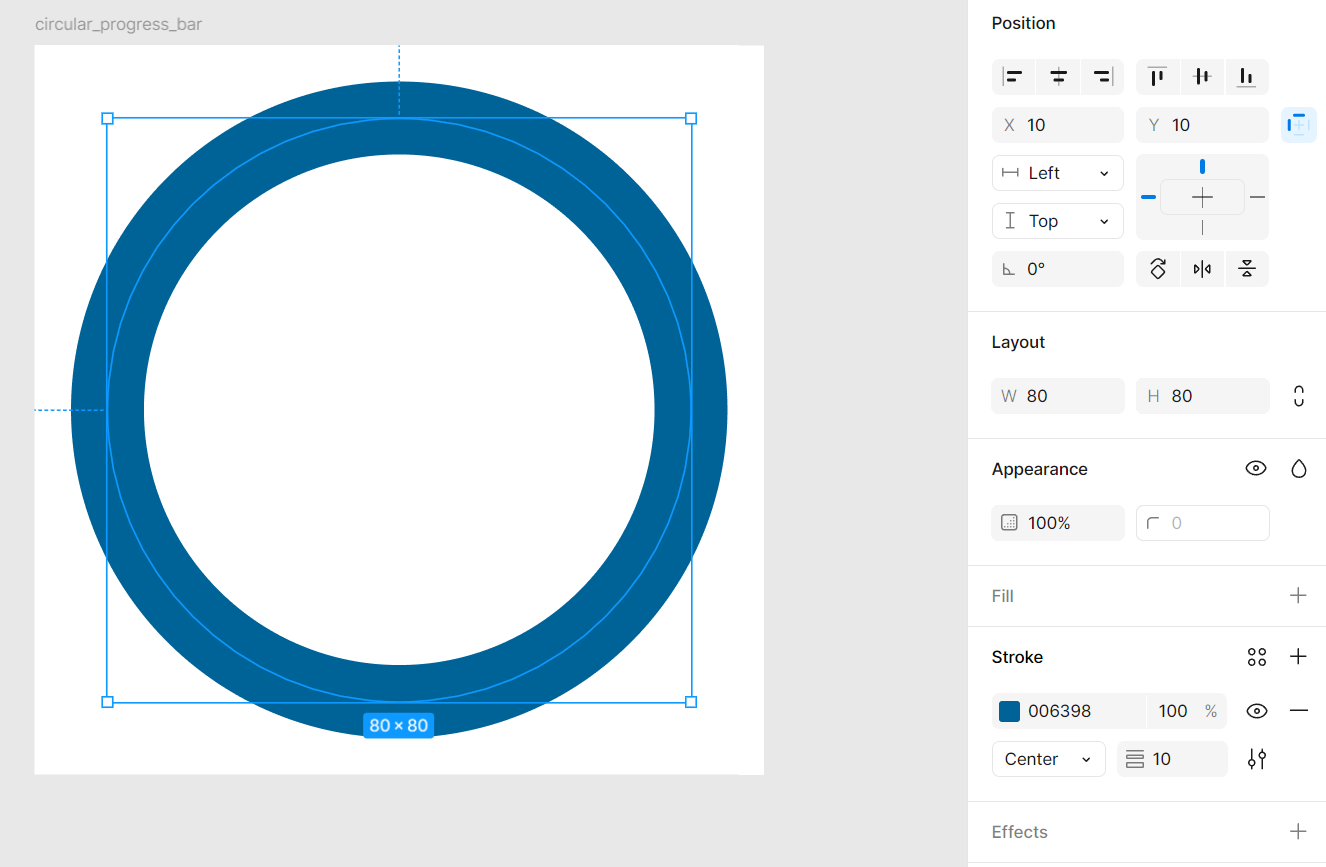Viewport: 1326px width, 867px height.
Task: Open the Top vertical constraint dropdown
Action: click(1058, 220)
